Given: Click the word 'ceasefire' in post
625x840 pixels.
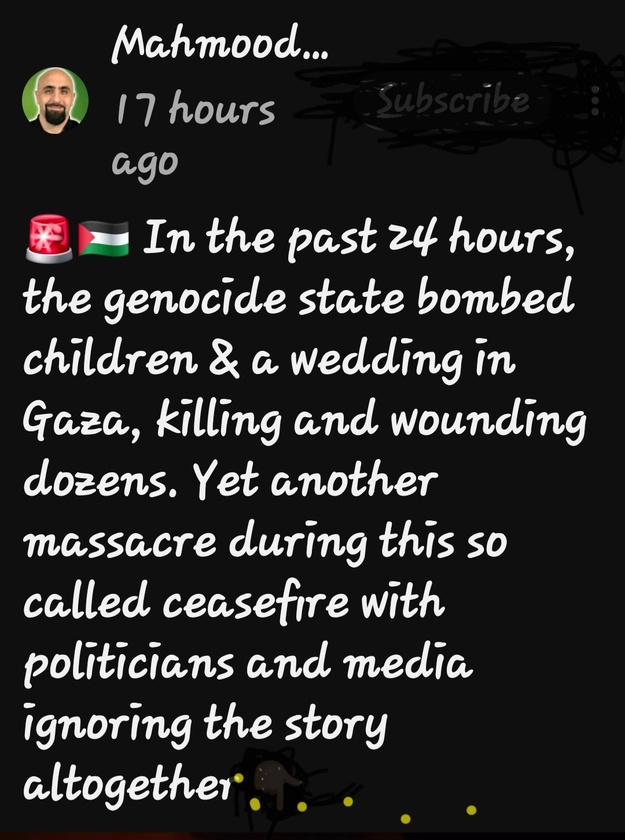Looking at the screenshot, I should click(254, 601).
